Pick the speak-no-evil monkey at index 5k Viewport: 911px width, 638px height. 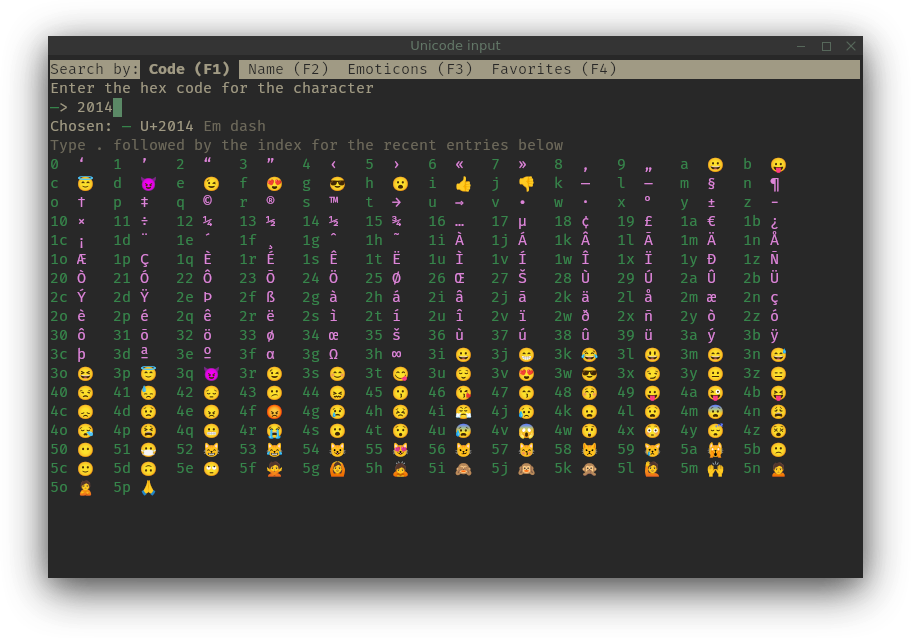pos(589,469)
